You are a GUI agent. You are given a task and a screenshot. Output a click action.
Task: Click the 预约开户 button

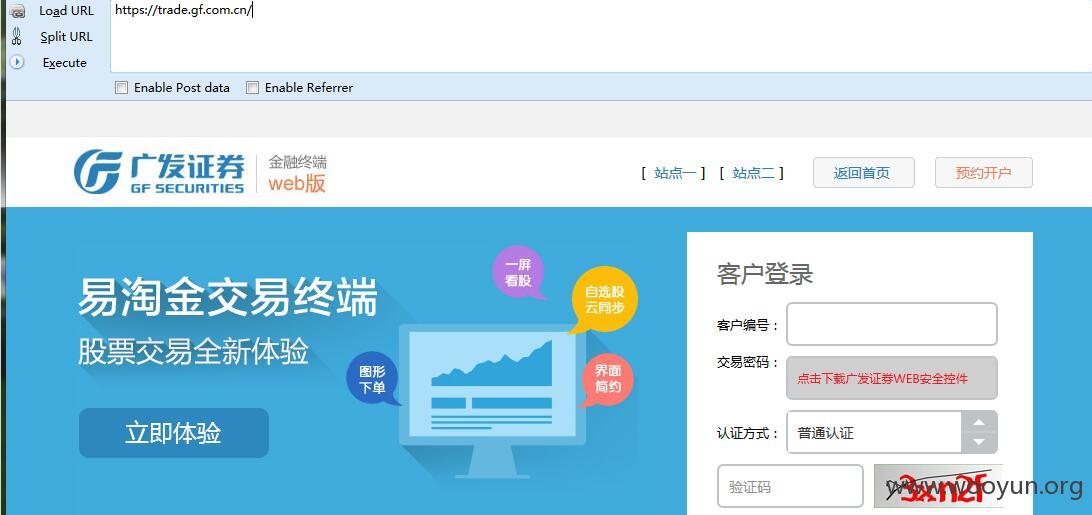click(x=983, y=173)
